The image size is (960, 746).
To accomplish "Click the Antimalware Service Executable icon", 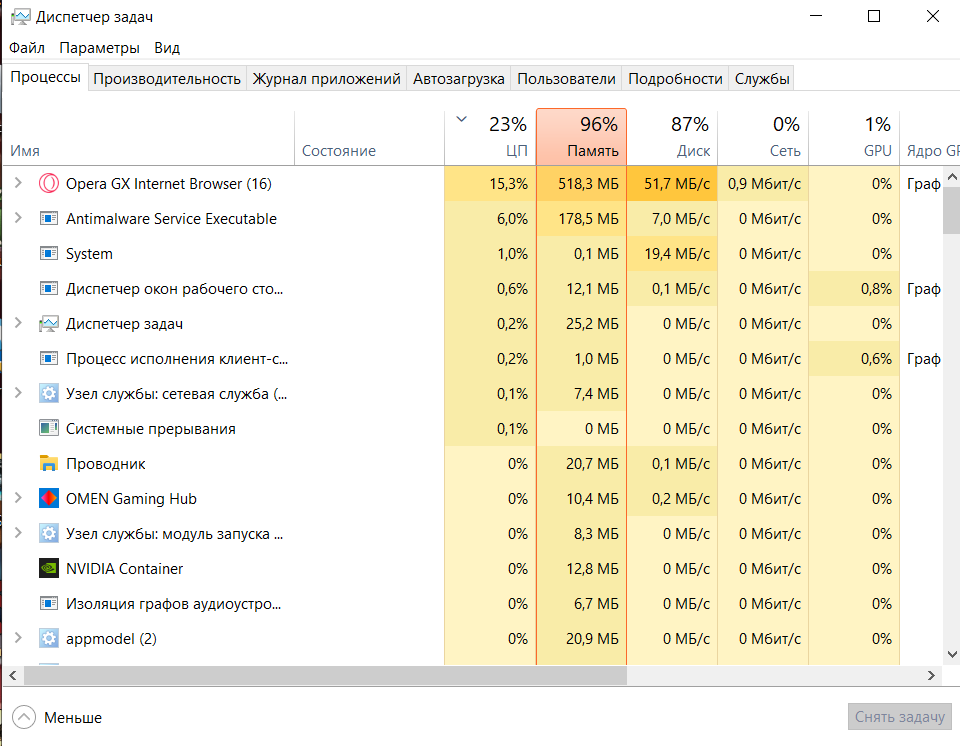I will point(48,219).
